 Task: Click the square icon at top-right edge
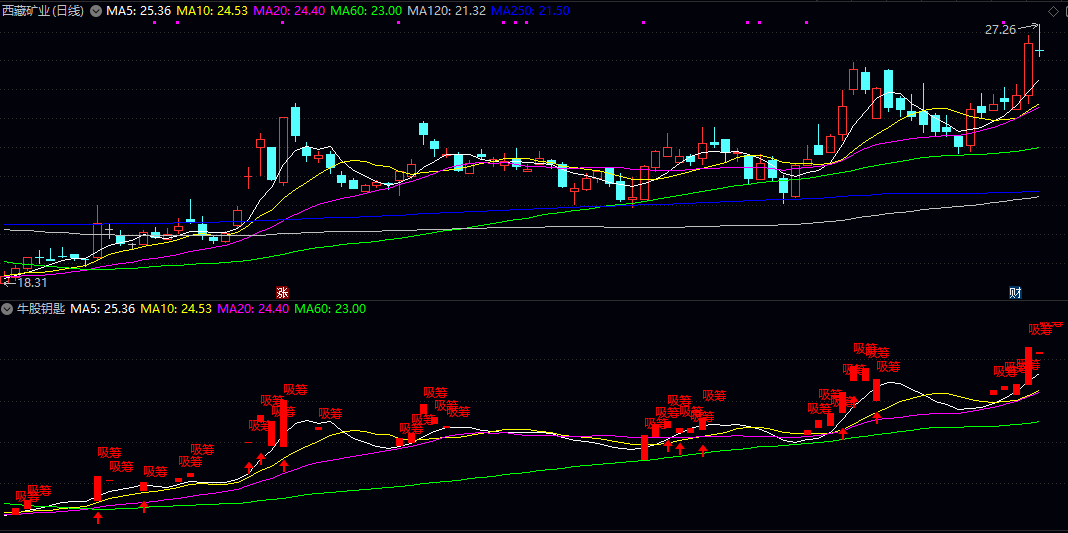[1064, 11]
